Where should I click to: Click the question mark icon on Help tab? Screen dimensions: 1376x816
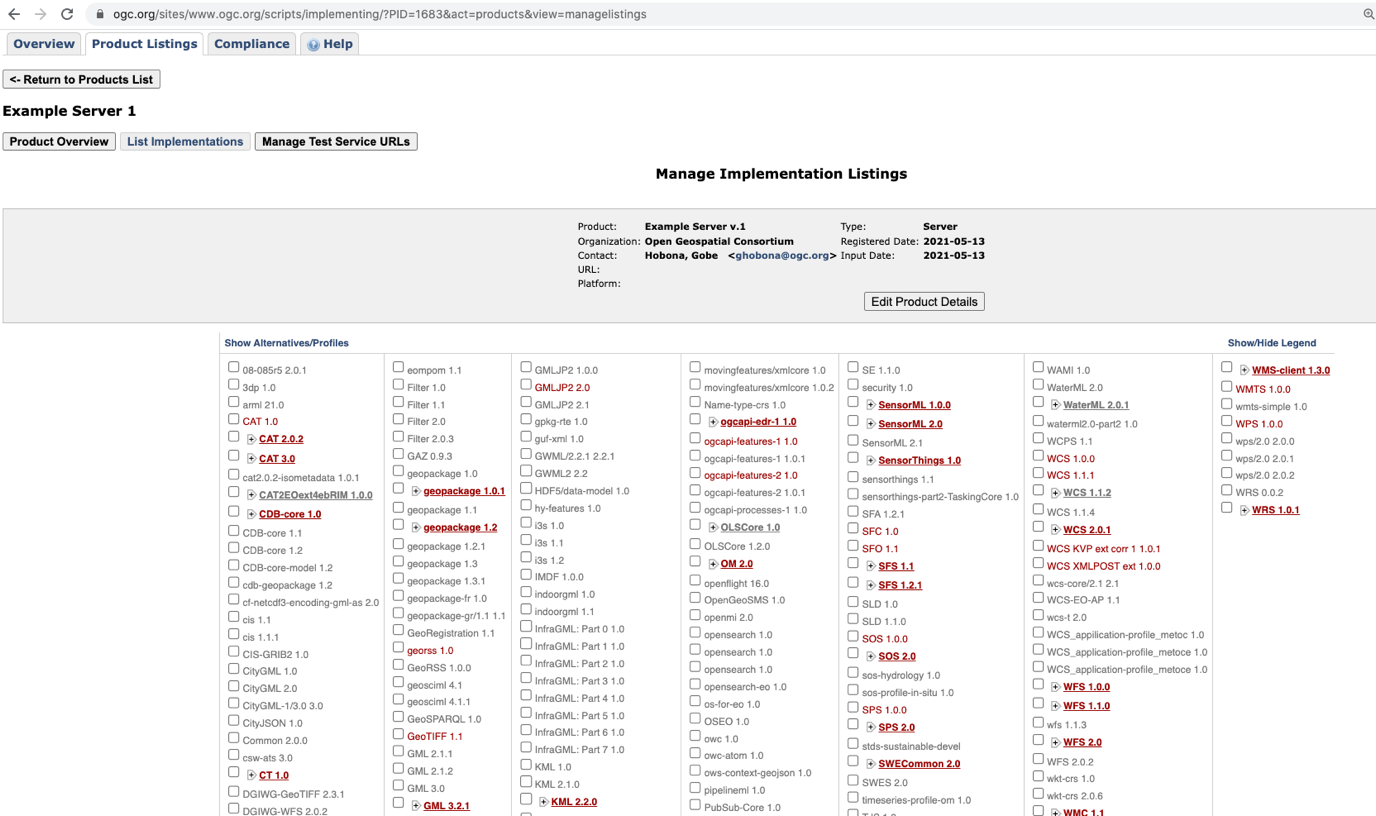click(313, 45)
